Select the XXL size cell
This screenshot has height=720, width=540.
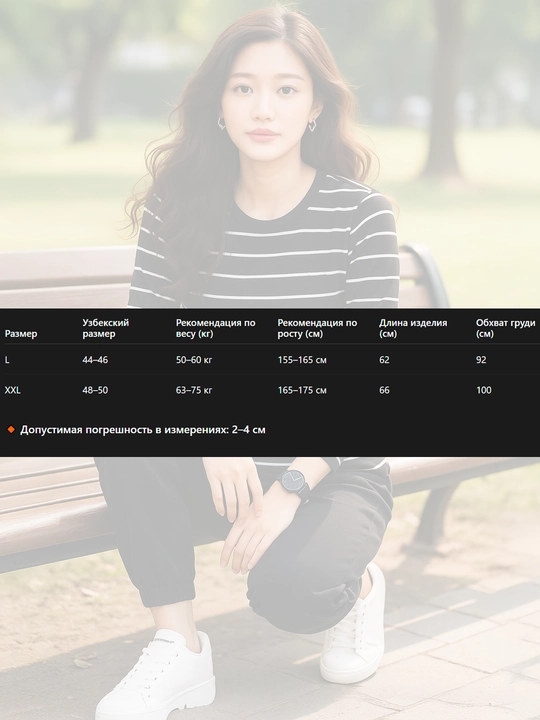click(x=12, y=390)
